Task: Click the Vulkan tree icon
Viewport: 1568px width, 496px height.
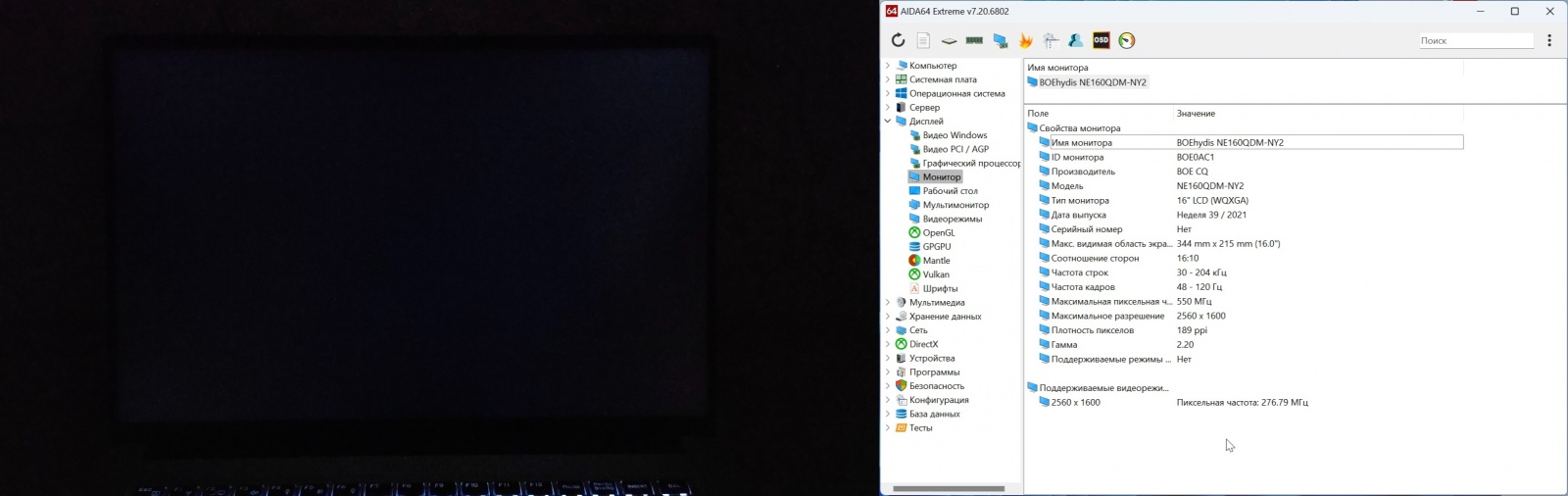Action: (x=914, y=274)
